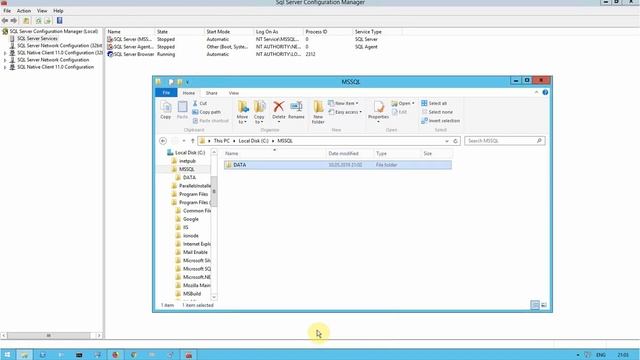Open the File menu in Configuration Manager

tap(7, 11)
